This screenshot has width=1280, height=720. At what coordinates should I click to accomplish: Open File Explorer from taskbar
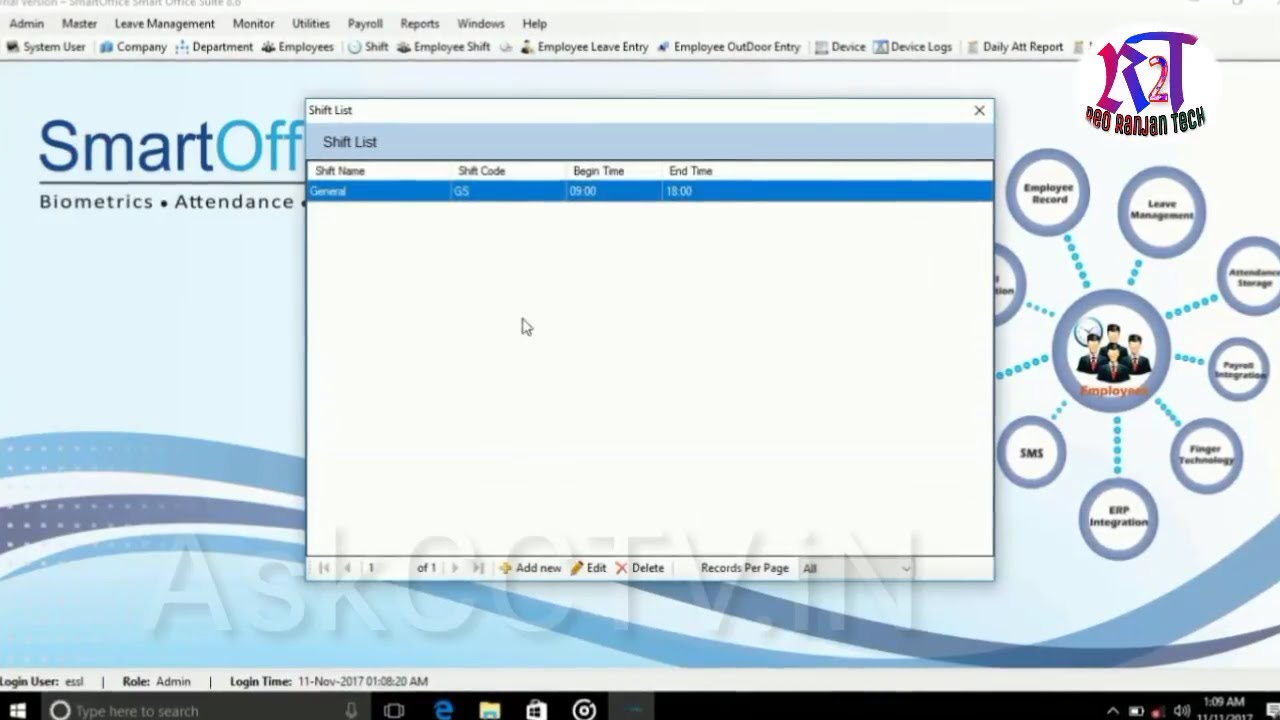pyautogui.click(x=490, y=710)
